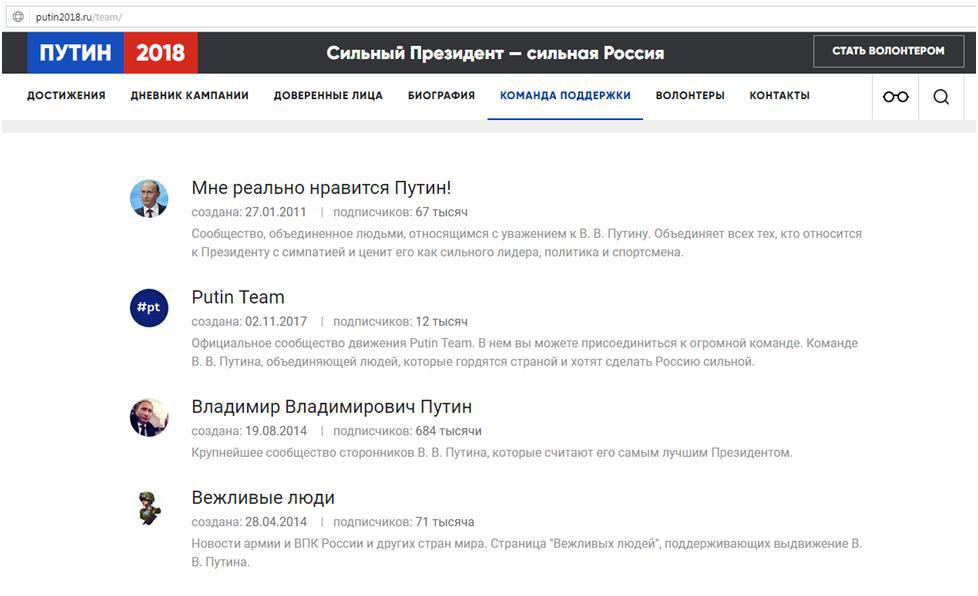Click the description starting Официальное сообщество движения
The image size is (978, 596).
[525, 352]
